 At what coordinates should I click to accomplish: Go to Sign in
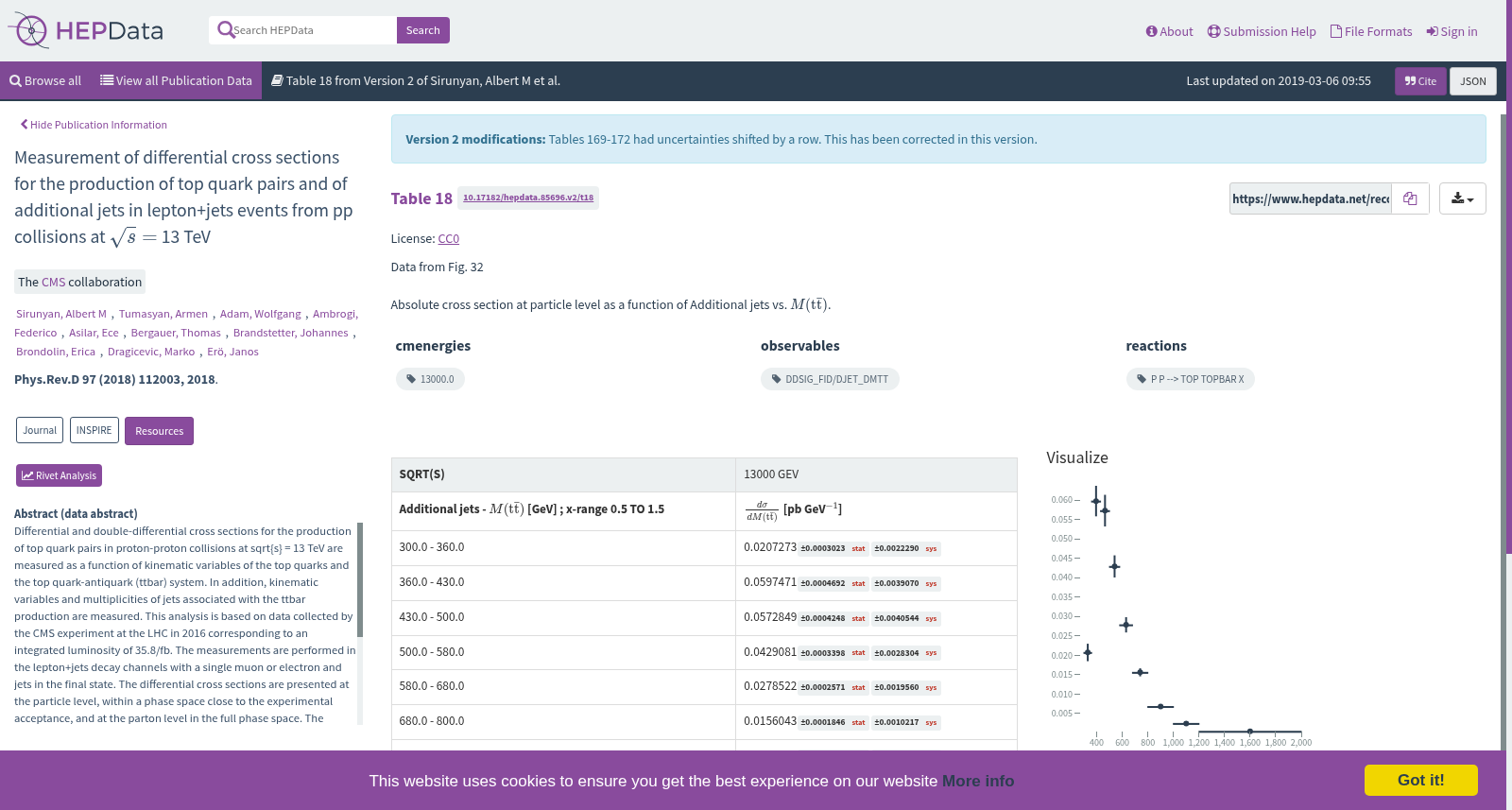1452,31
